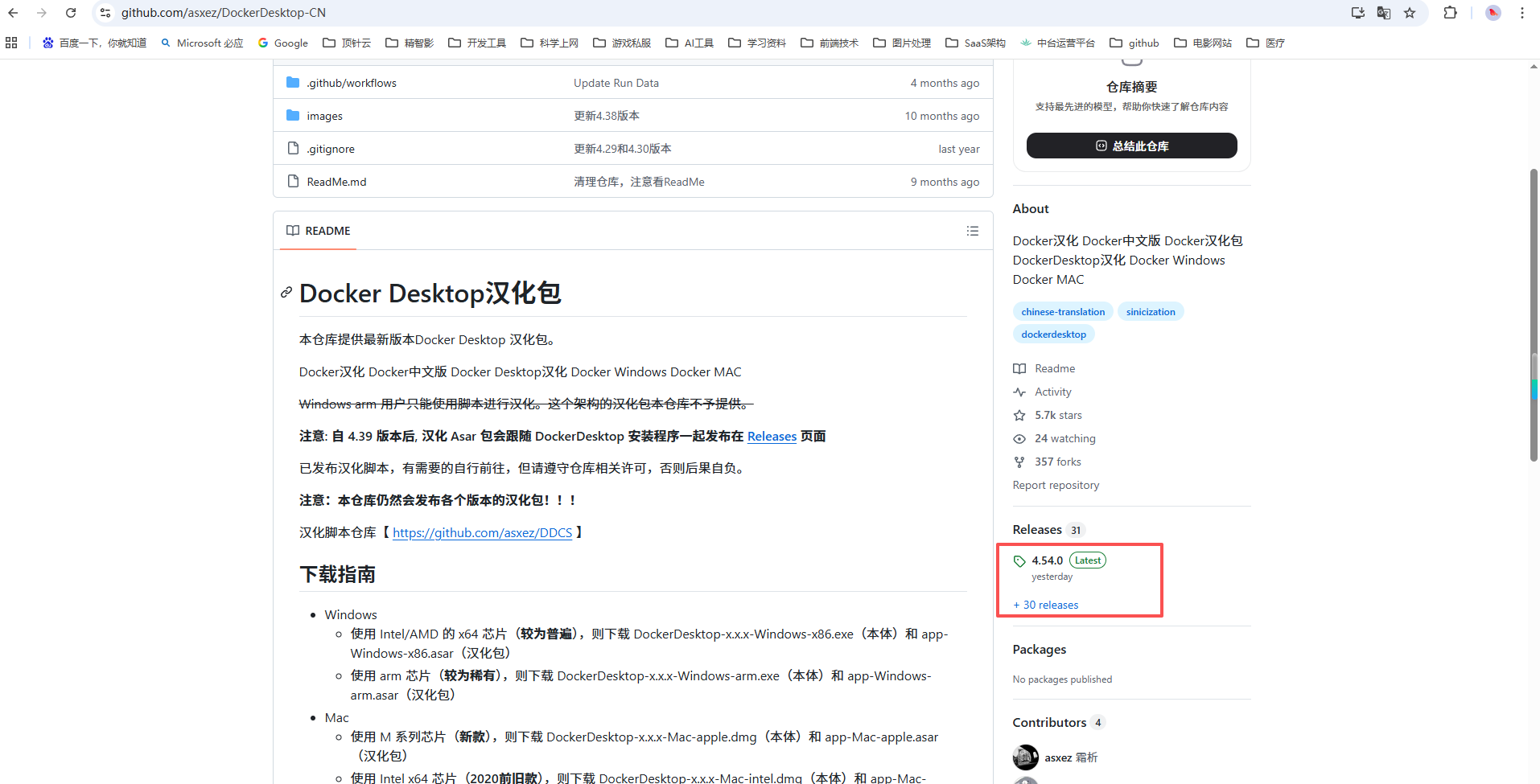Click the anchor link icon beside Docker Desktop heading
Viewport: 1540px width, 784px height.
pyautogui.click(x=286, y=293)
